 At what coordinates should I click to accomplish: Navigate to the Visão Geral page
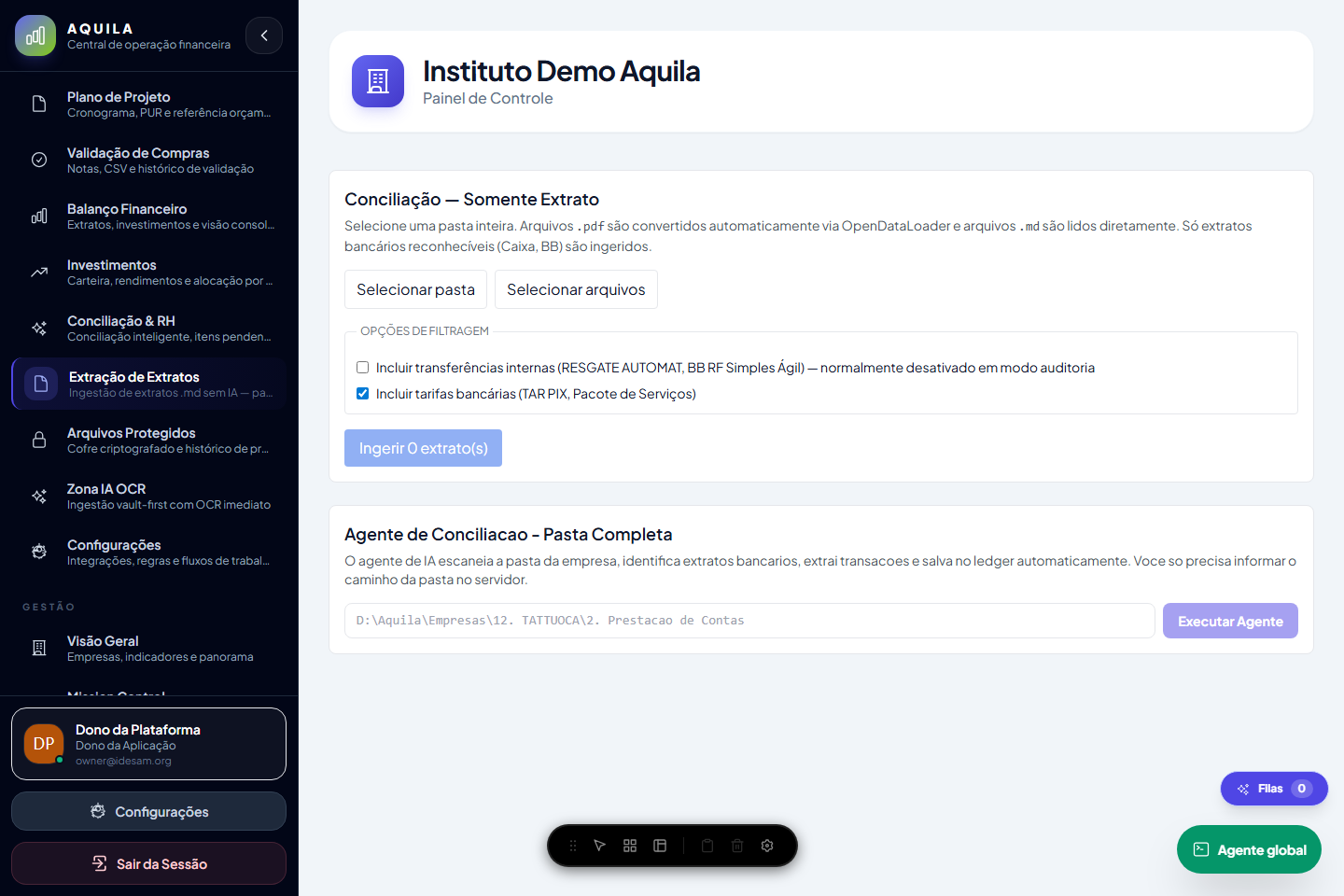coord(149,648)
